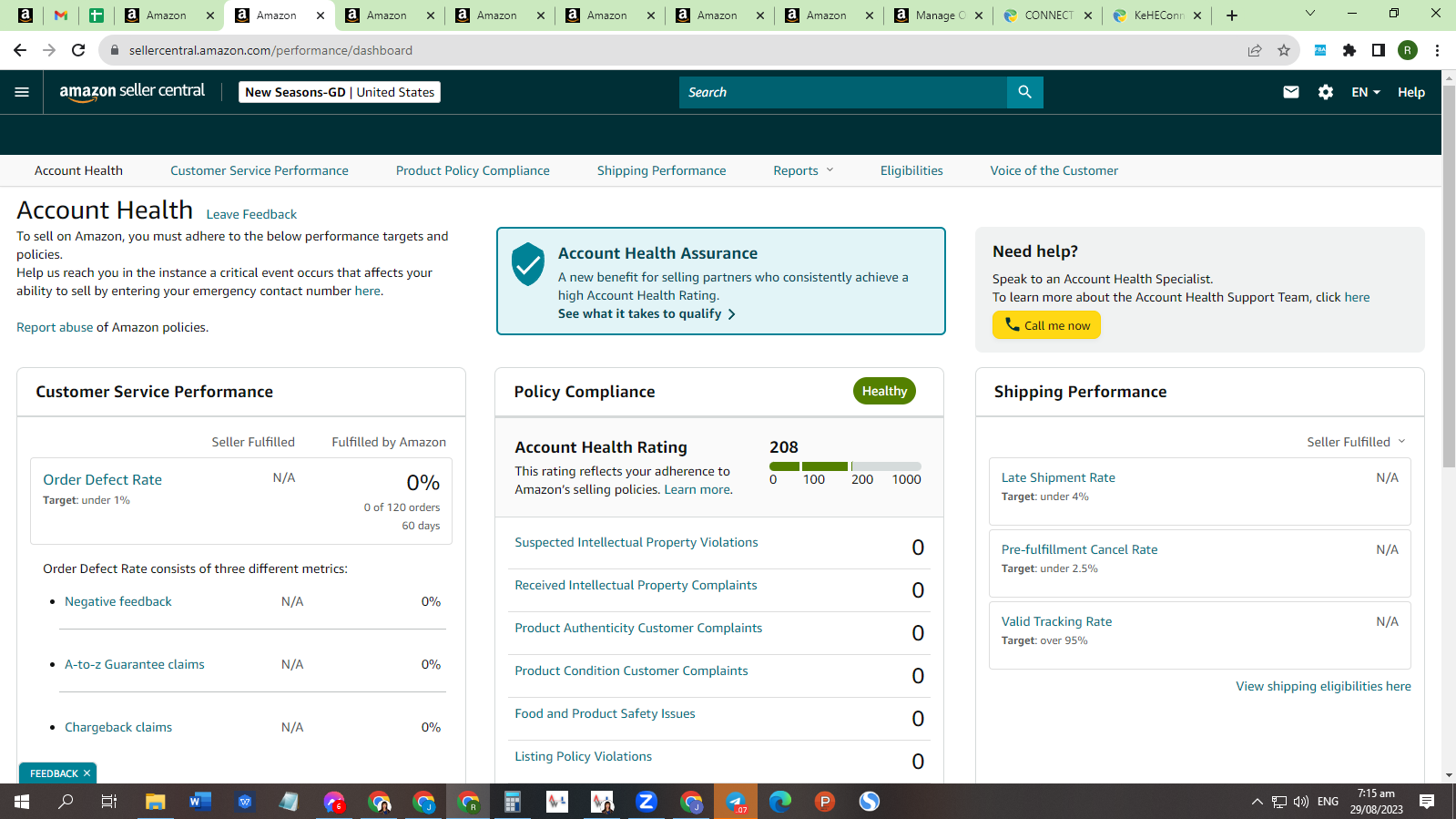The width and height of the screenshot is (1456, 819).
Task: Open a new browser tab
Action: point(1232,15)
